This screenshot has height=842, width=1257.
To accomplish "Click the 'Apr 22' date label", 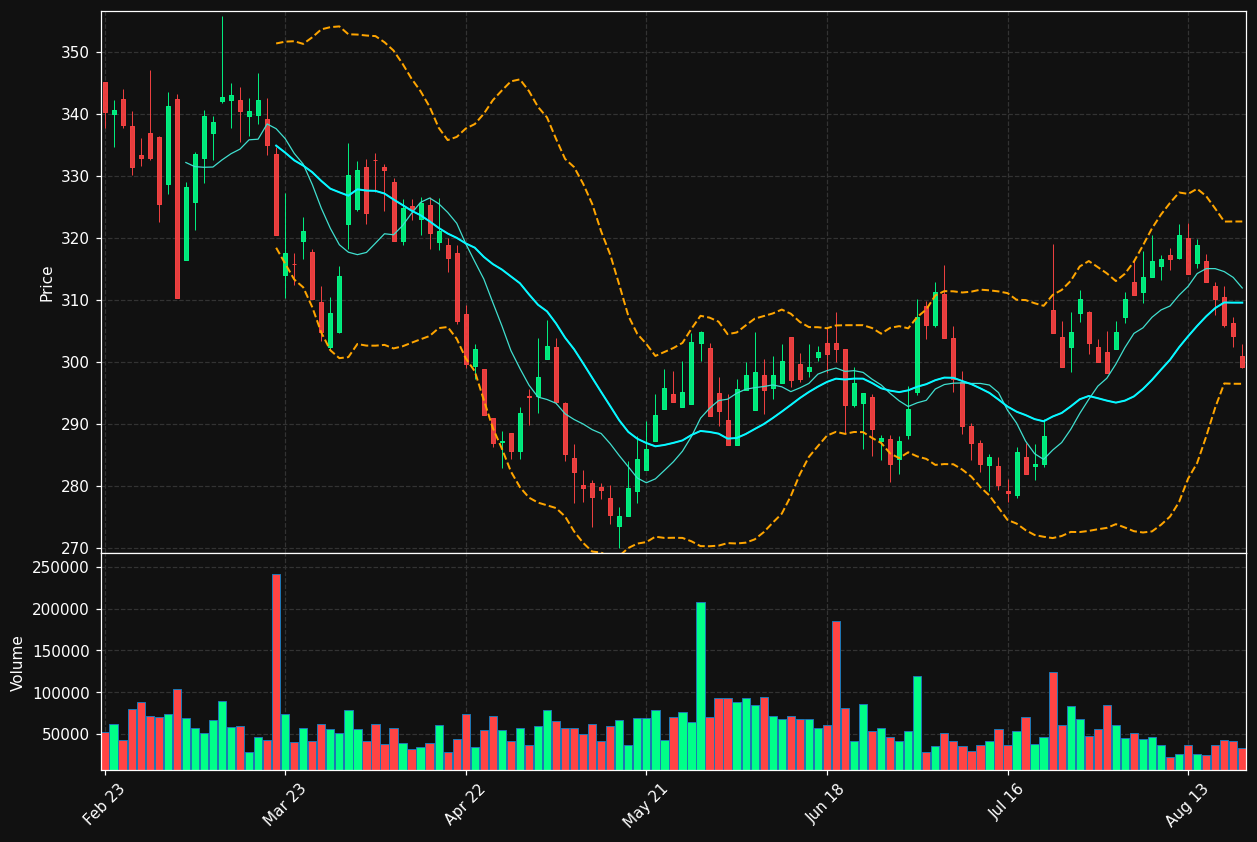I will pyautogui.click(x=466, y=804).
